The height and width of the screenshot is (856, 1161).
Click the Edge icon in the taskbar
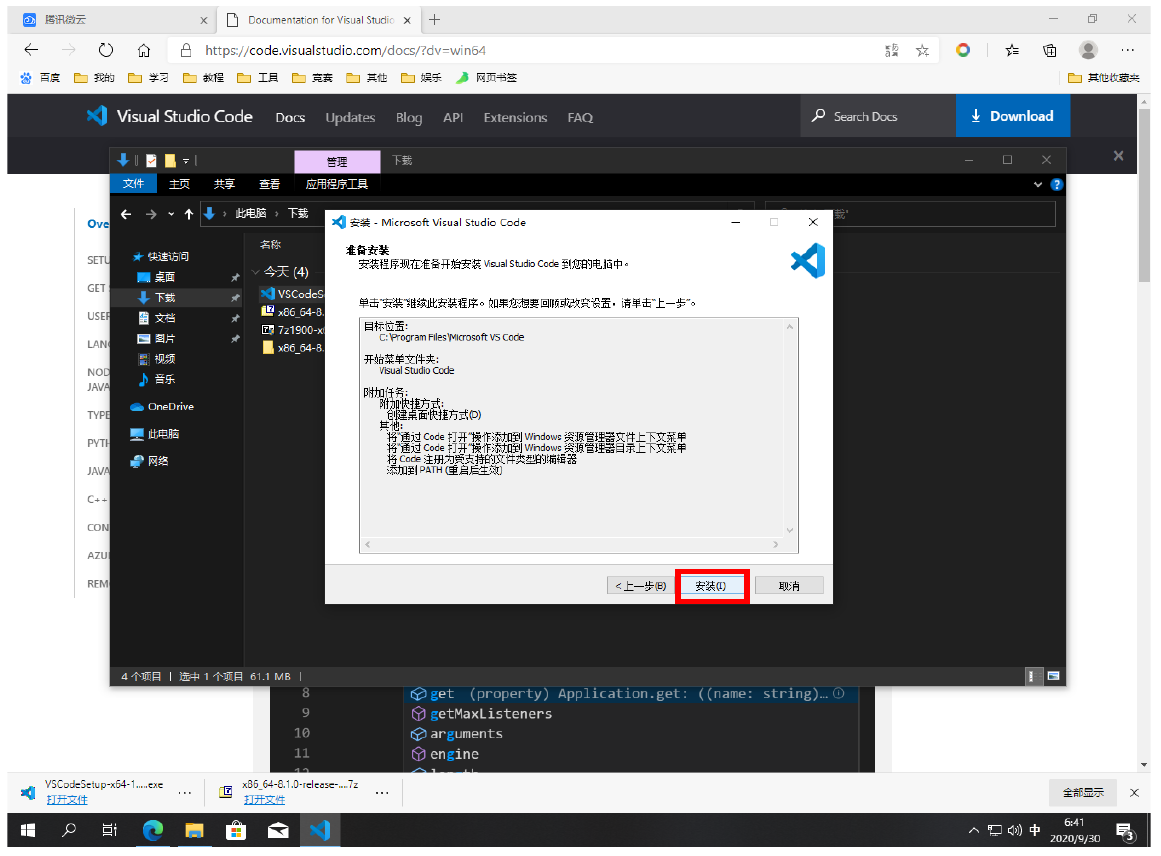pos(153,830)
